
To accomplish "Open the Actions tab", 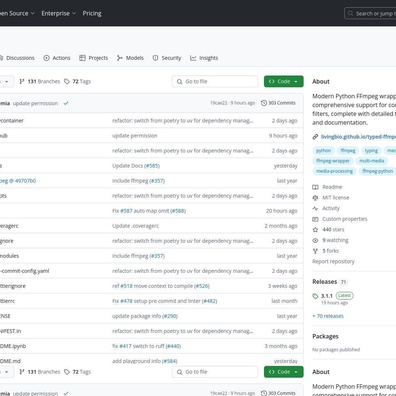I will pyautogui.click(x=57, y=58).
